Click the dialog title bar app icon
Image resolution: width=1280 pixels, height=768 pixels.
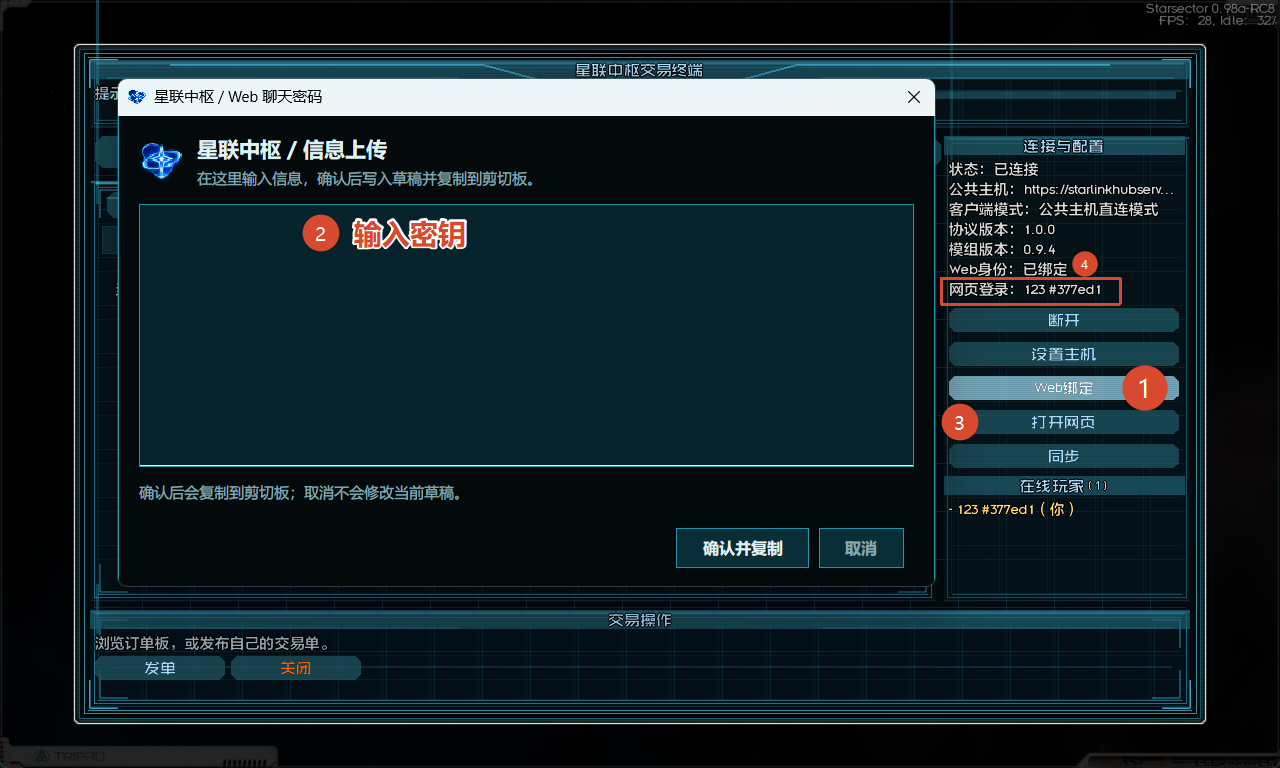pyautogui.click(x=137, y=97)
